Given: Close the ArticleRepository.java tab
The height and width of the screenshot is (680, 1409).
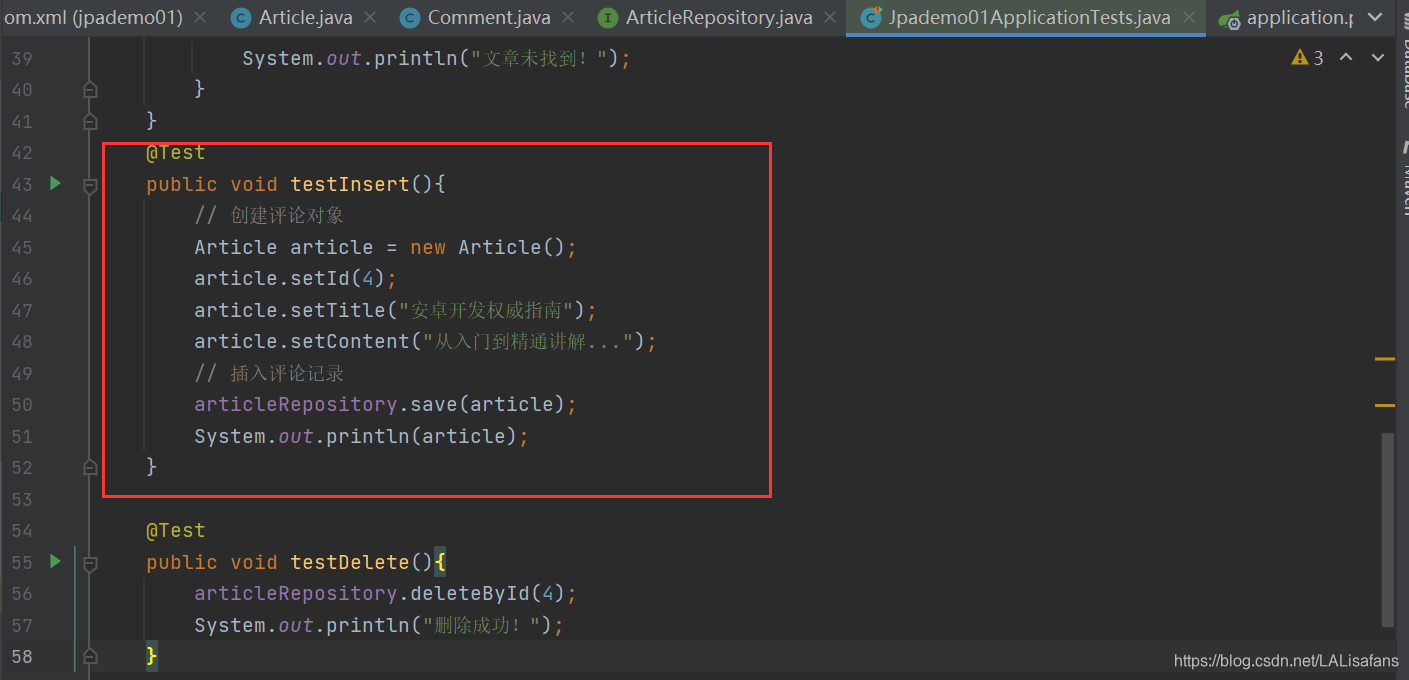Looking at the screenshot, I should tap(828, 18).
